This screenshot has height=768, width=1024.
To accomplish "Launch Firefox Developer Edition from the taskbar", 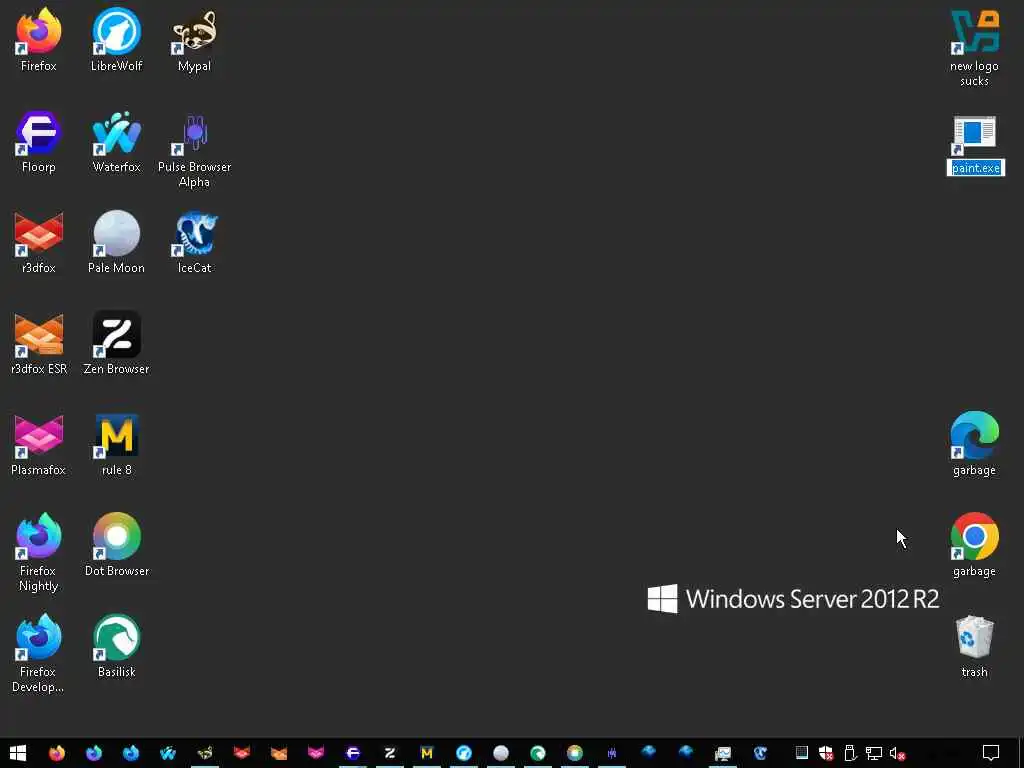I will pyautogui.click(x=131, y=753).
